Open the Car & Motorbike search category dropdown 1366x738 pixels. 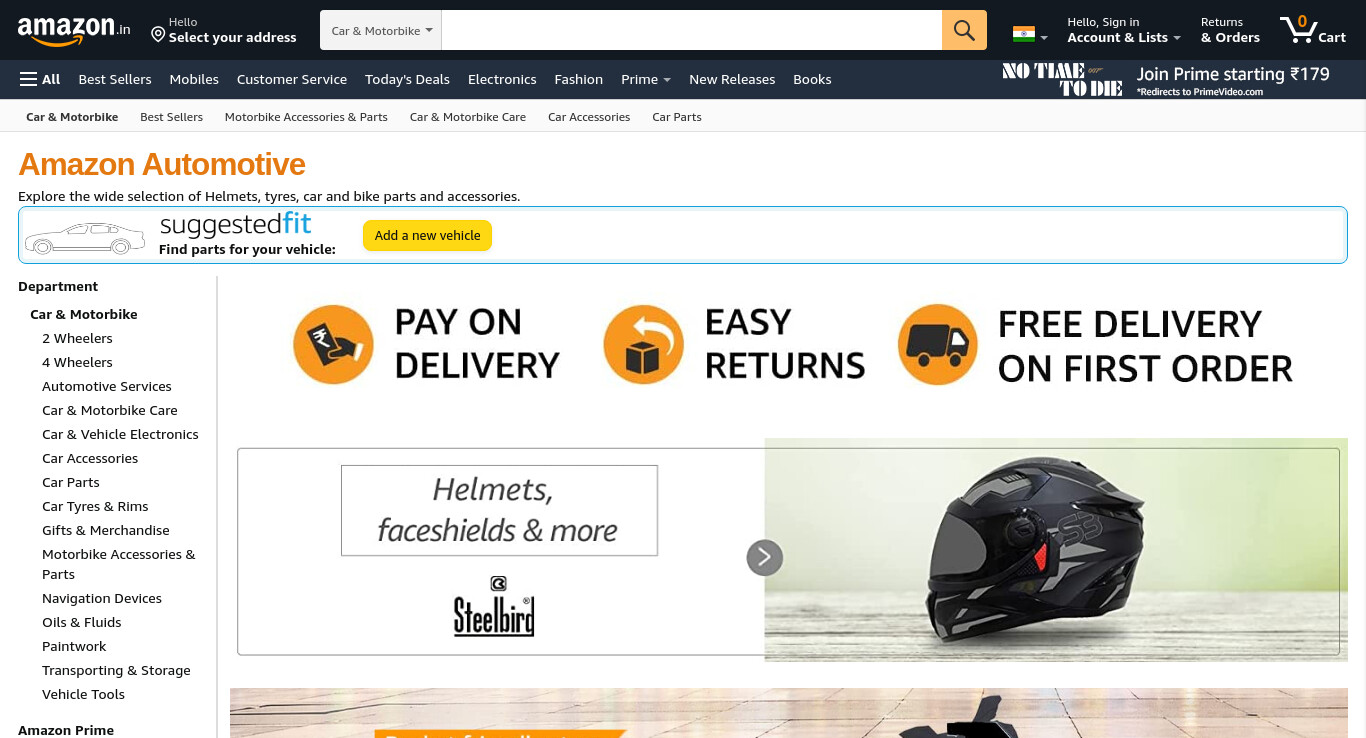[381, 30]
